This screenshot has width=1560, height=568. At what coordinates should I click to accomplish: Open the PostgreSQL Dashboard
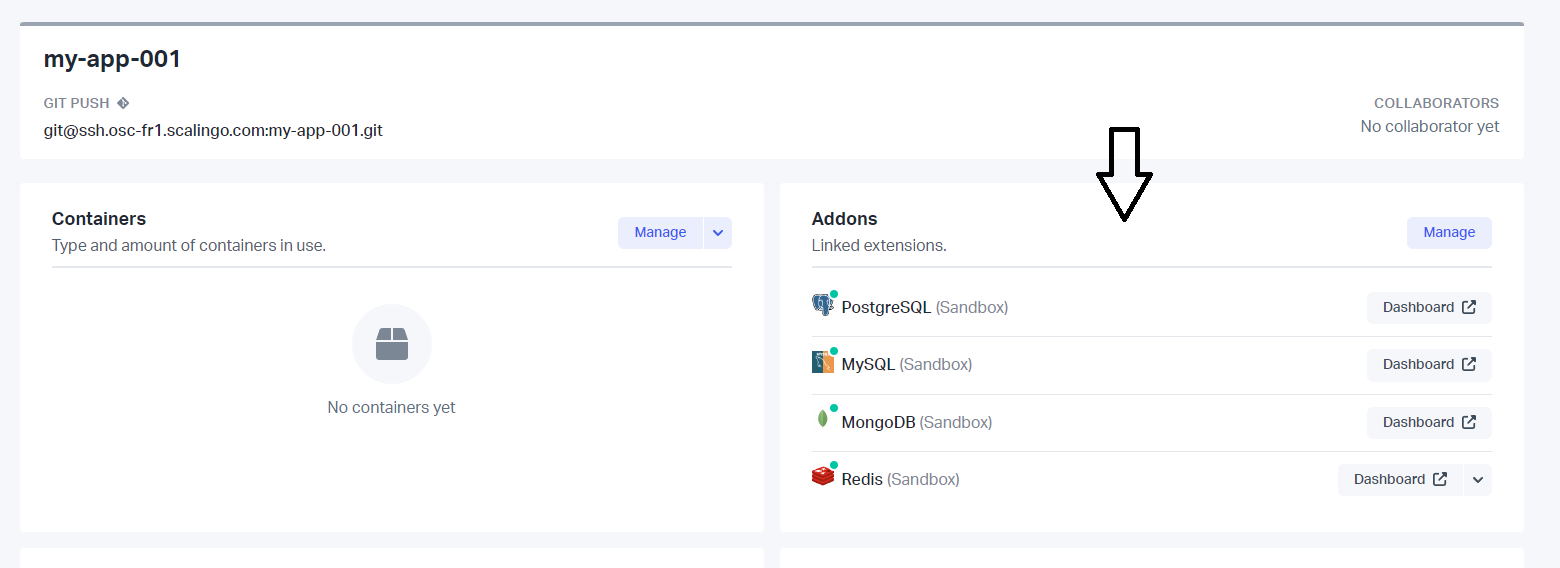click(1429, 307)
